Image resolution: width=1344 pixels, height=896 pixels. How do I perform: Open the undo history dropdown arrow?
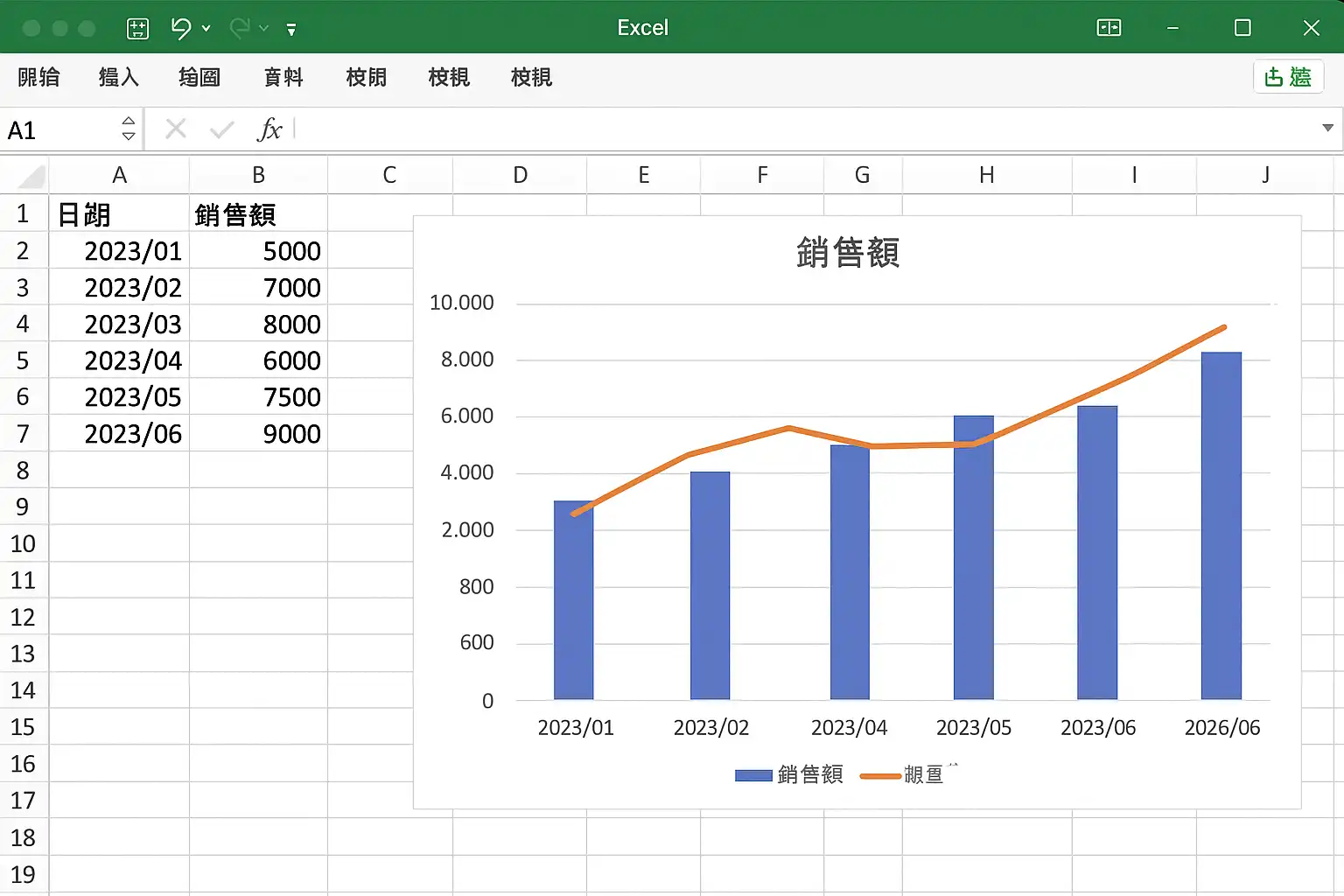[206, 28]
